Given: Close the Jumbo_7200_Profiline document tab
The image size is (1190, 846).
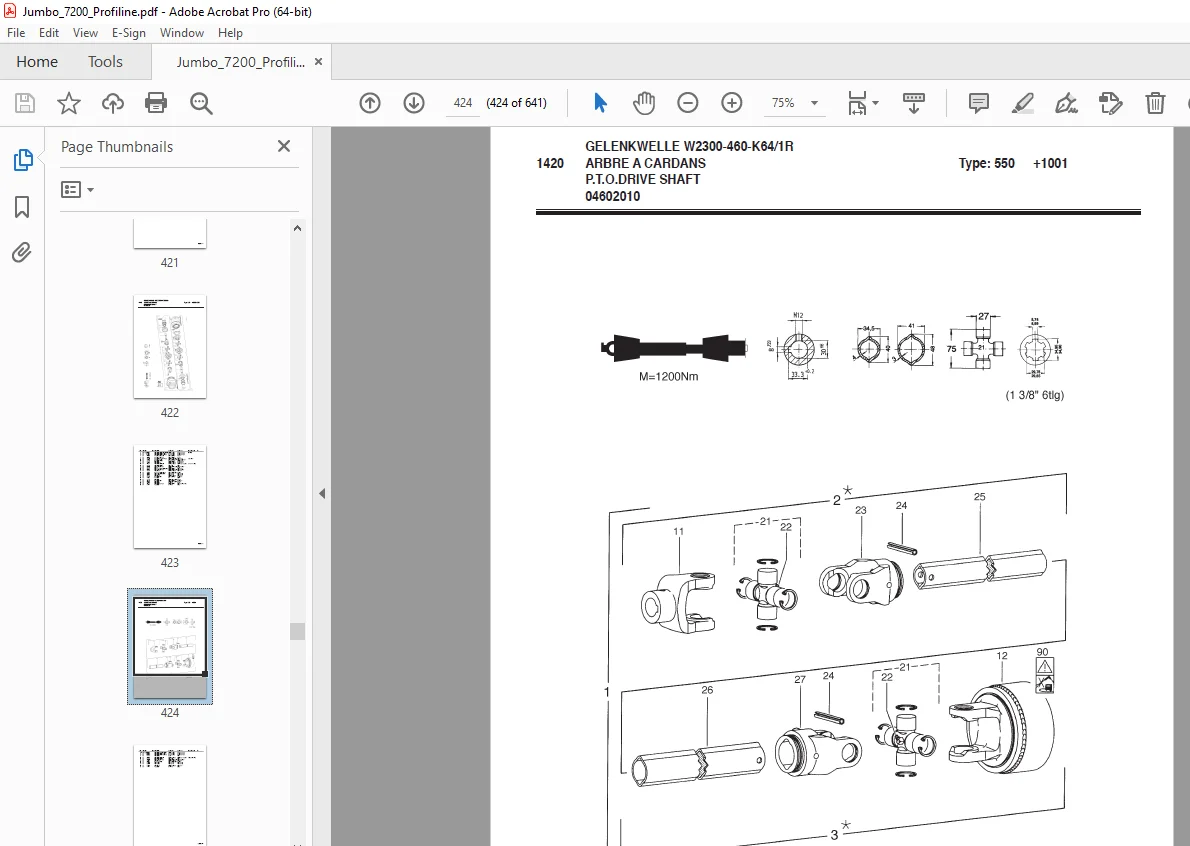Looking at the screenshot, I should 318,61.
